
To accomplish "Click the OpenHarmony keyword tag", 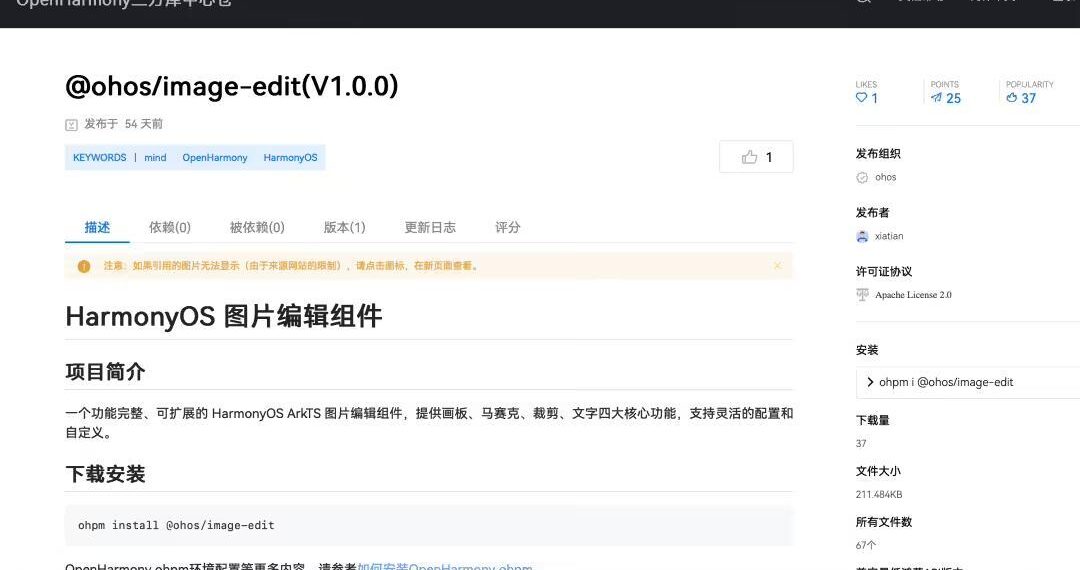I will click(215, 158).
